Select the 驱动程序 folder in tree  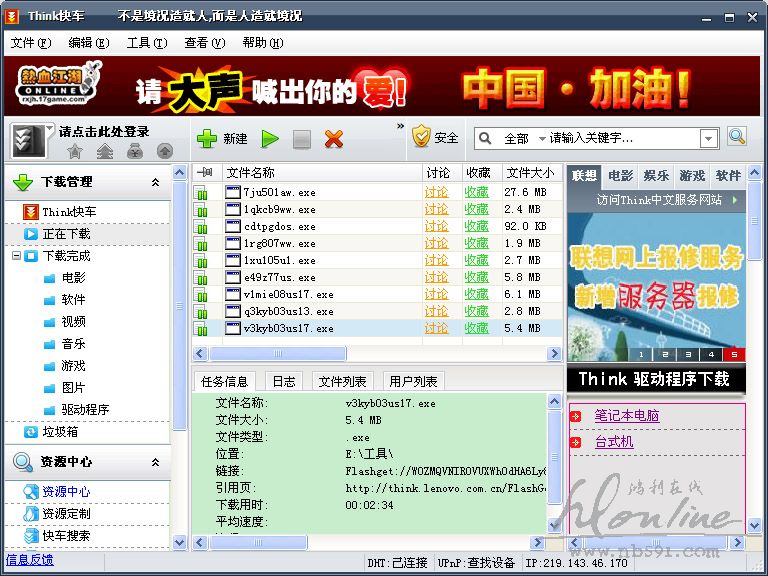[x=85, y=409]
